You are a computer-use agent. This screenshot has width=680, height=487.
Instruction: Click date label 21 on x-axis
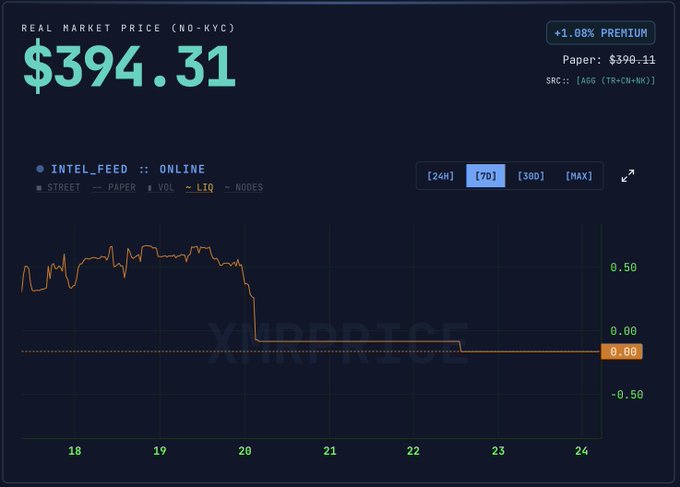coord(330,451)
